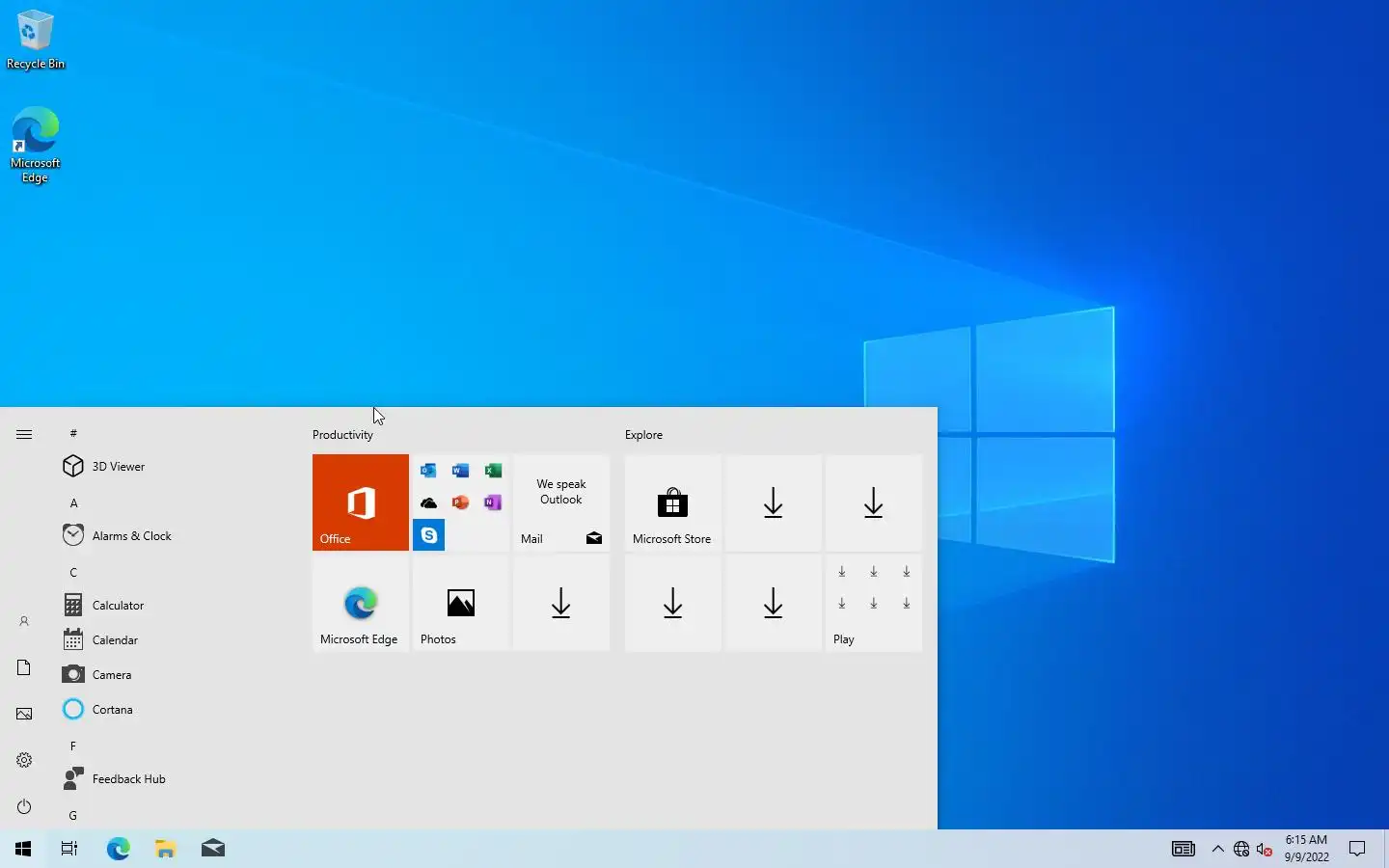Jump to app list letter # header
The height and width of the screenshot is (868, 1389).
coord(73,434)
